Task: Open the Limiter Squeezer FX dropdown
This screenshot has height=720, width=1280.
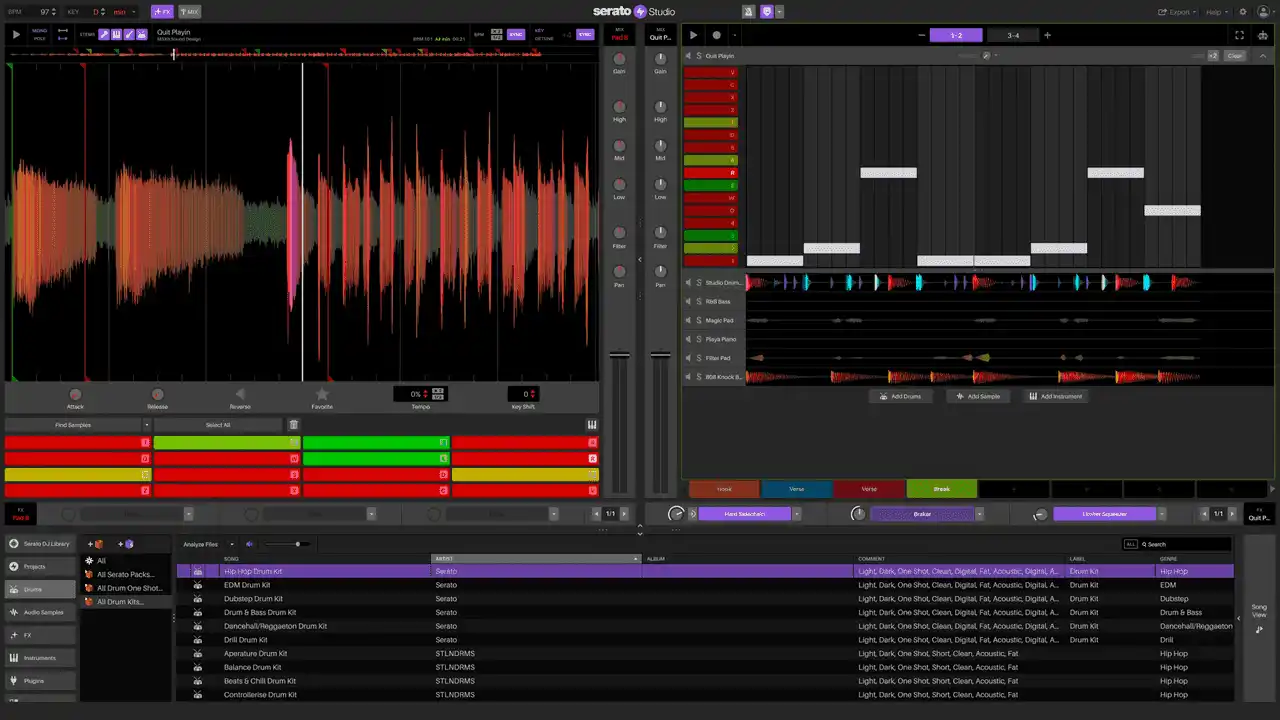Action: coord(1162,514)
